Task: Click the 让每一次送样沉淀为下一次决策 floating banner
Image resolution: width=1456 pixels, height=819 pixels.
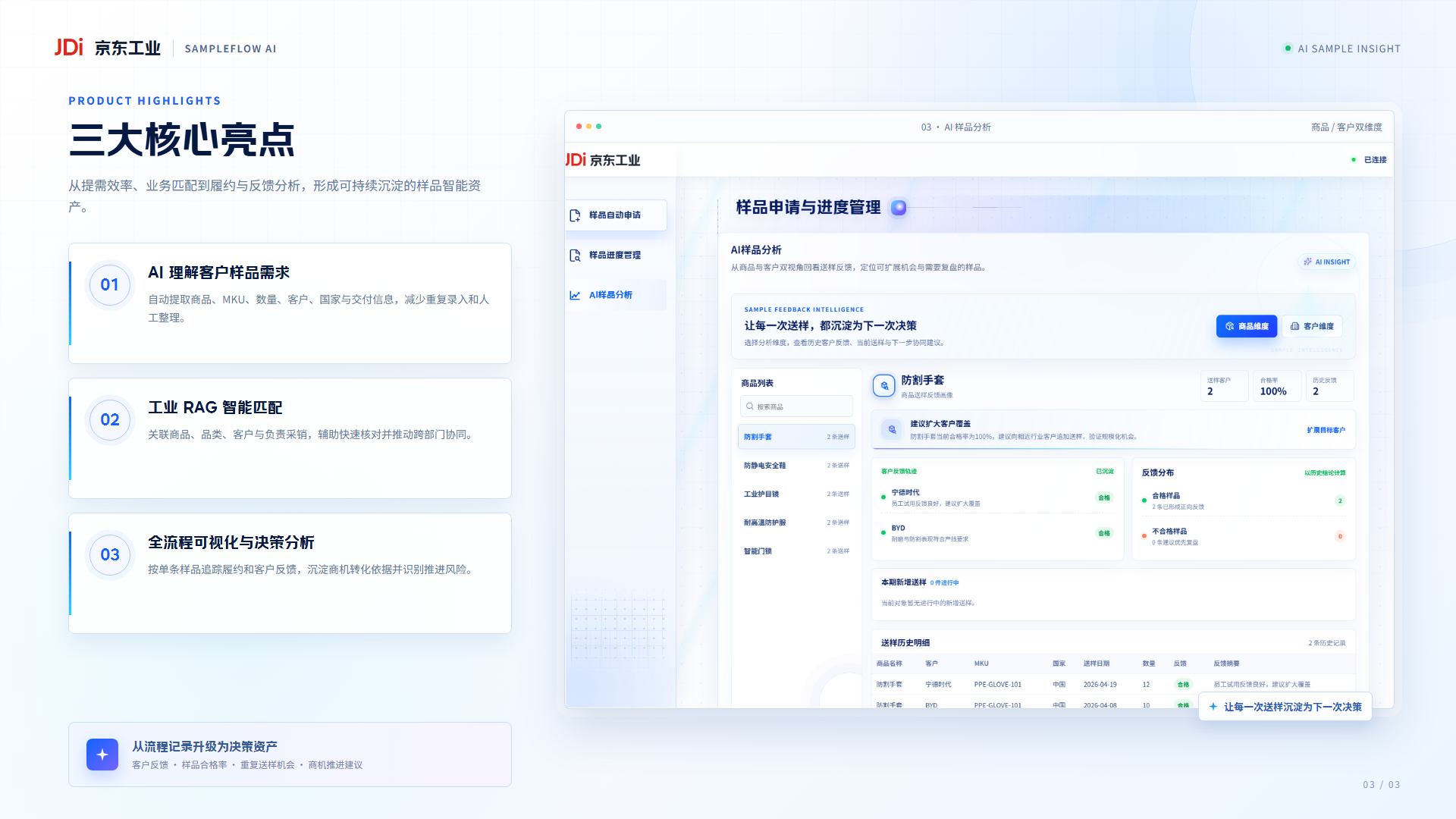Action: click(1285, 707)
